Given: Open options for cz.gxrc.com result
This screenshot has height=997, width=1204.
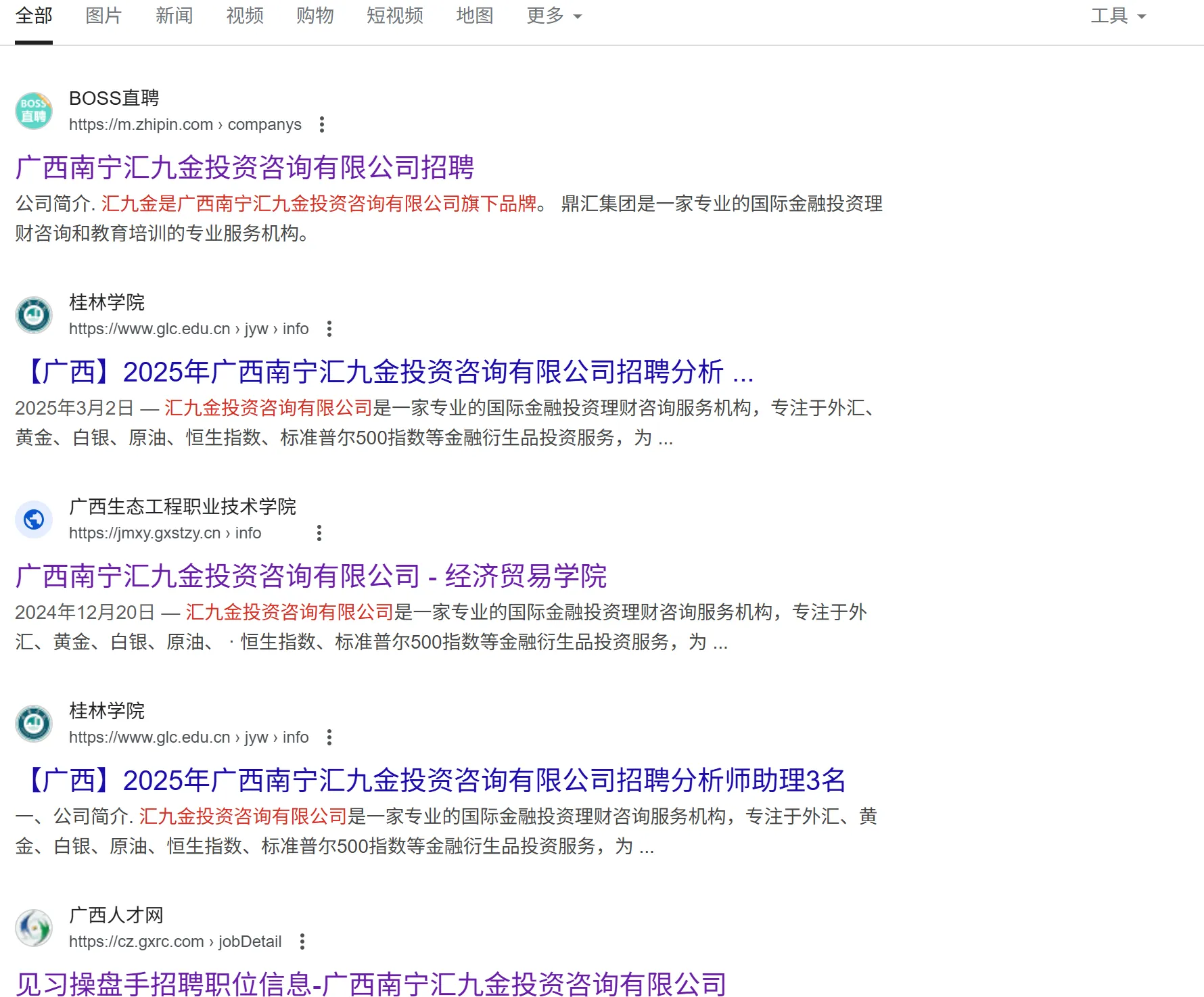Looking at the screenshot, I should click(x=302, y=942).
